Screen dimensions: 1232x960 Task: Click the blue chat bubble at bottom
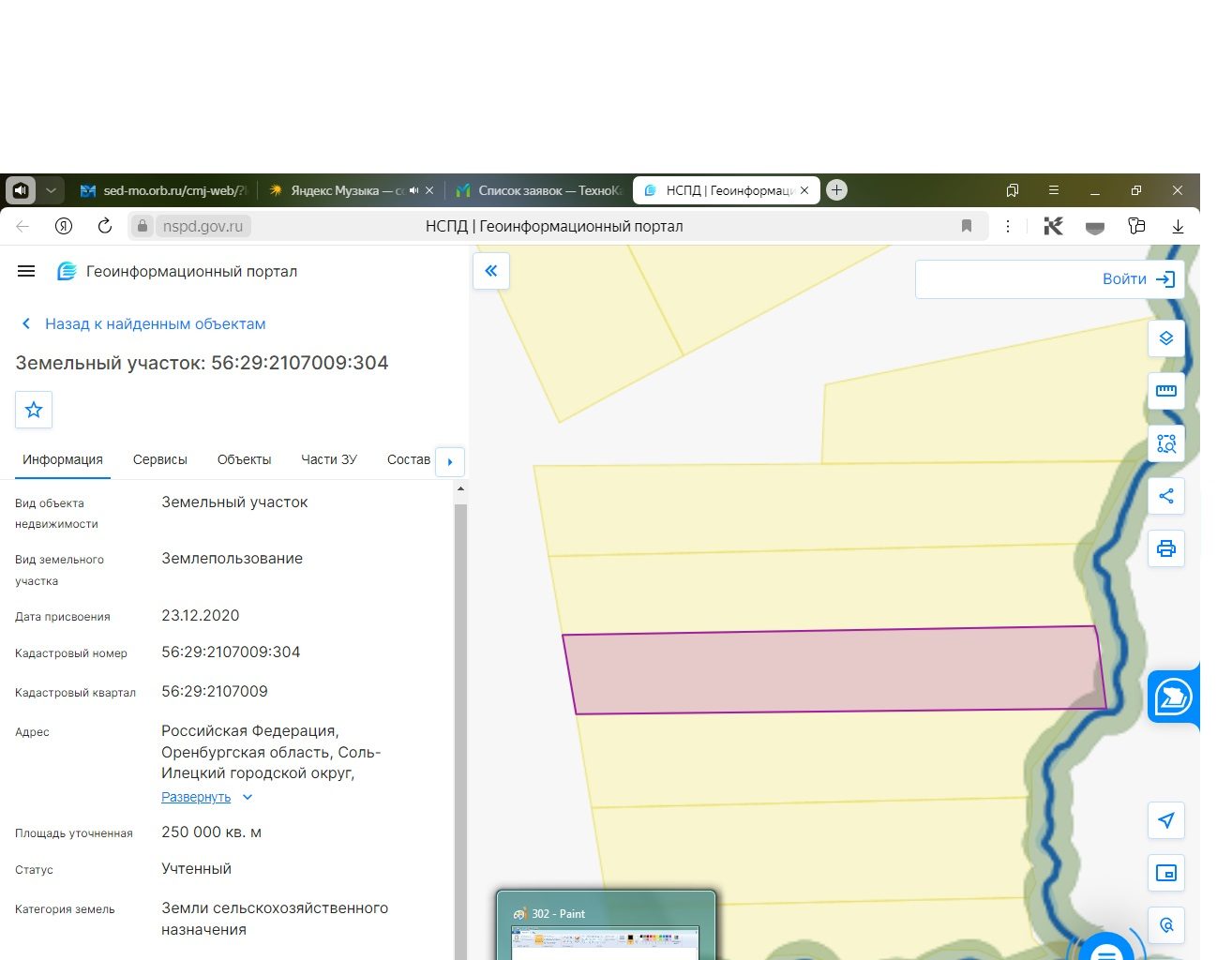pos(1107,949)
